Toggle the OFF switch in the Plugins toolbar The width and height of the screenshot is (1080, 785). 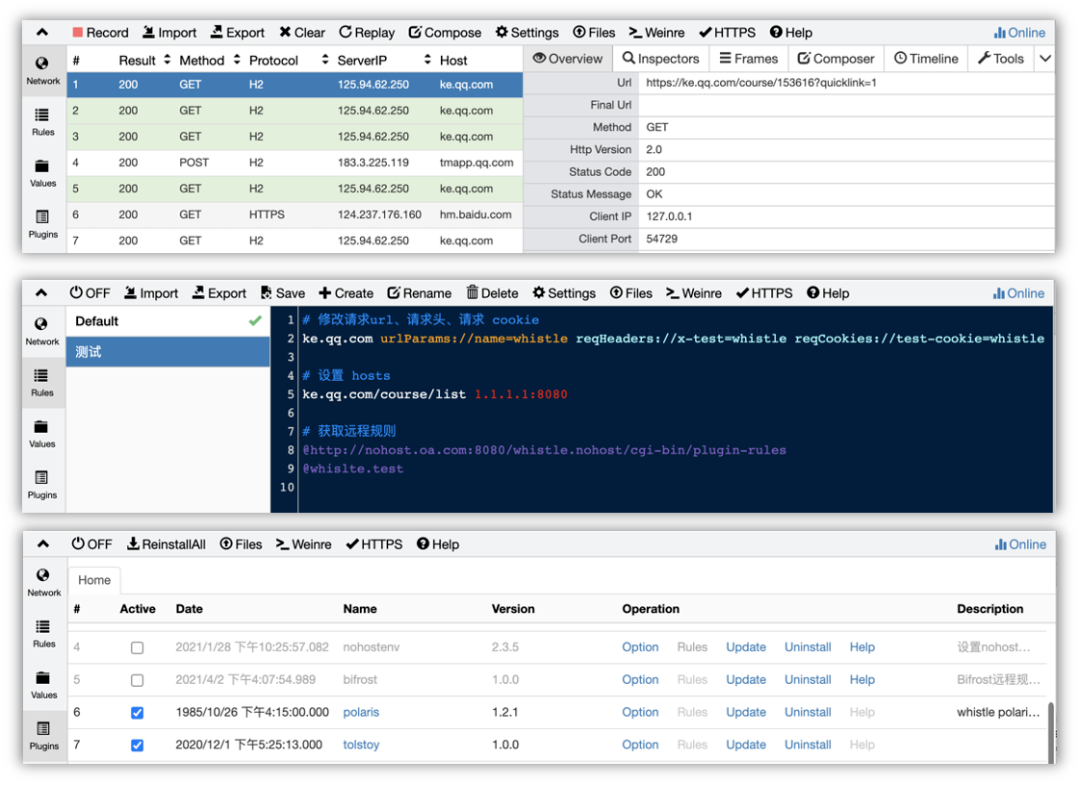pyautogui.click(x=92, y=544)
